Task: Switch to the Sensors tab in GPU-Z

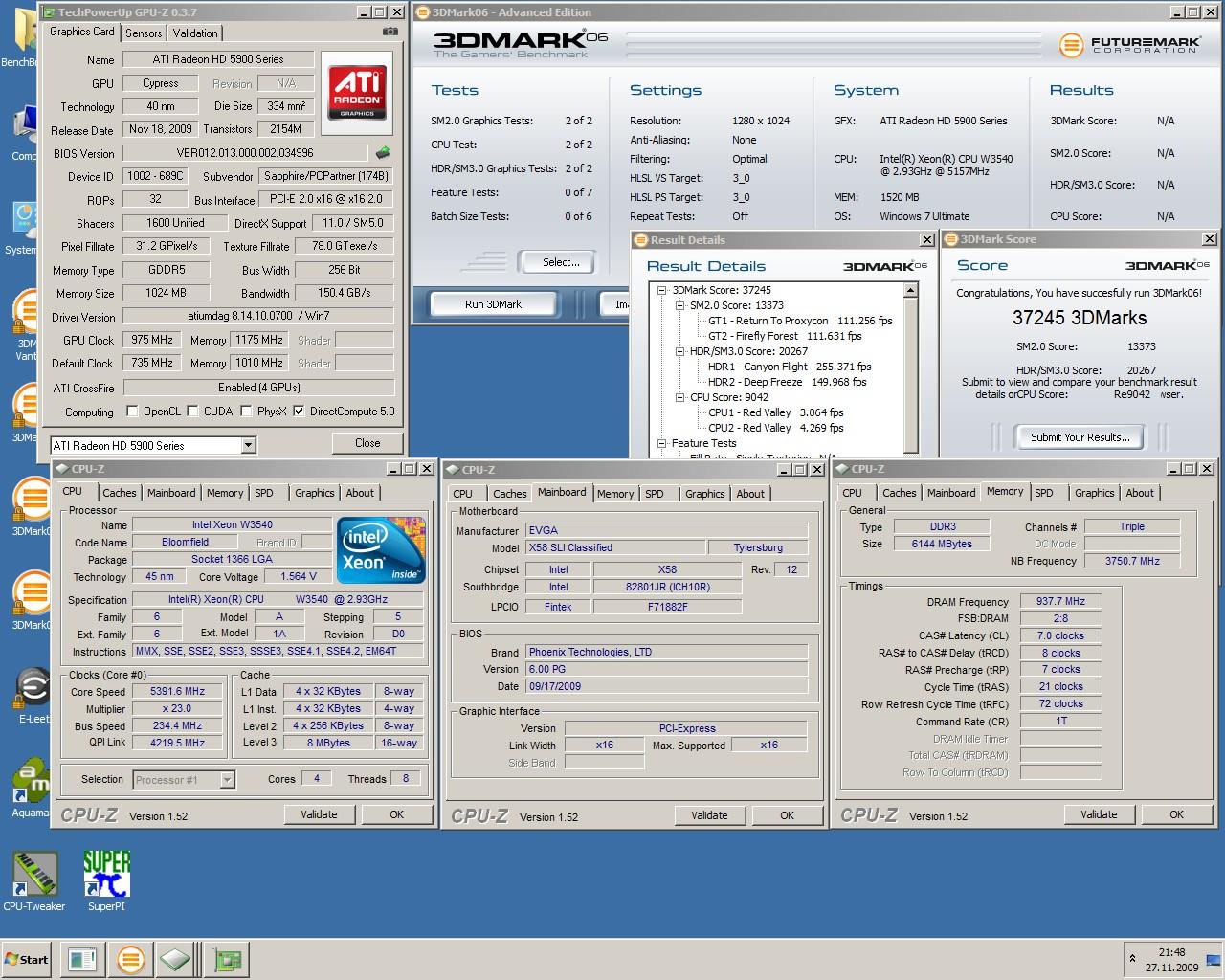Action: 144,33
